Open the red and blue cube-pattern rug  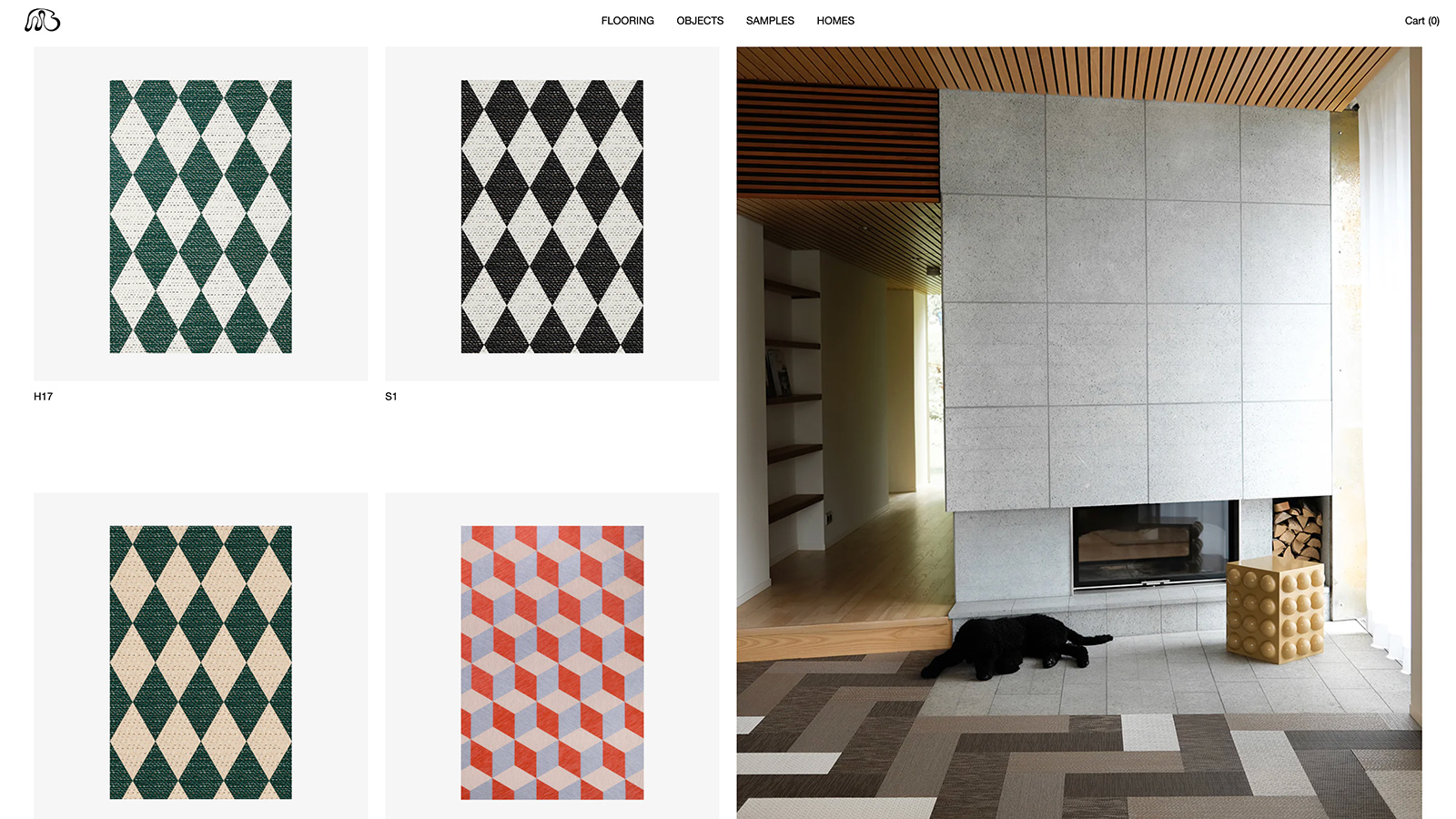(552, 662)
